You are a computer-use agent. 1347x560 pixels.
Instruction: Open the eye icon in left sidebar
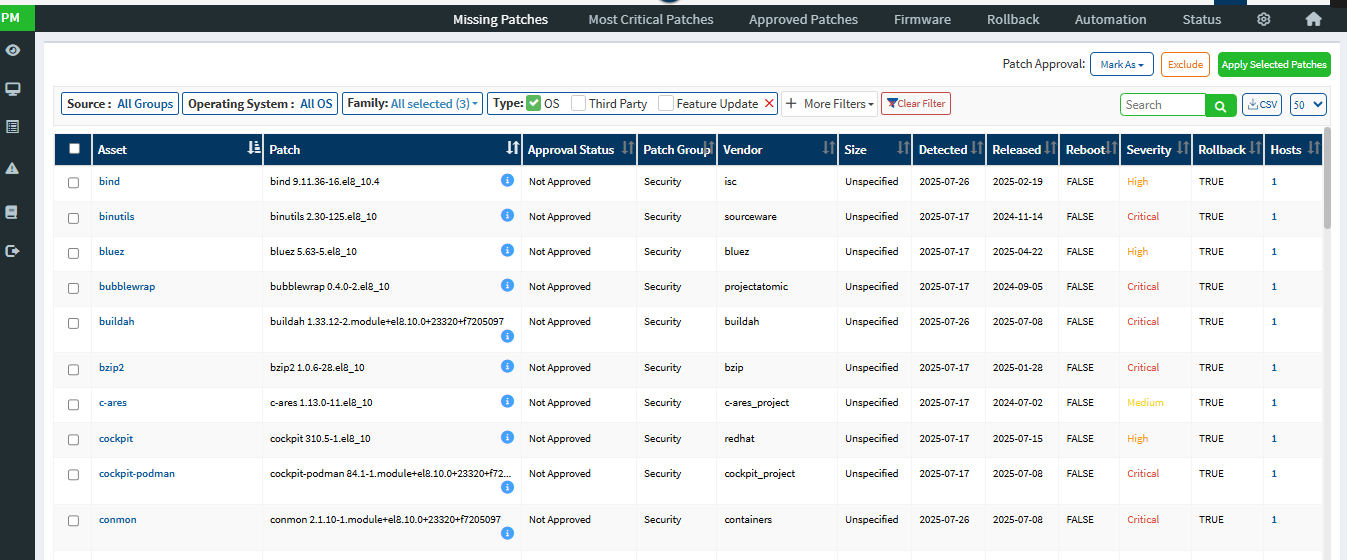pos(12,50)
